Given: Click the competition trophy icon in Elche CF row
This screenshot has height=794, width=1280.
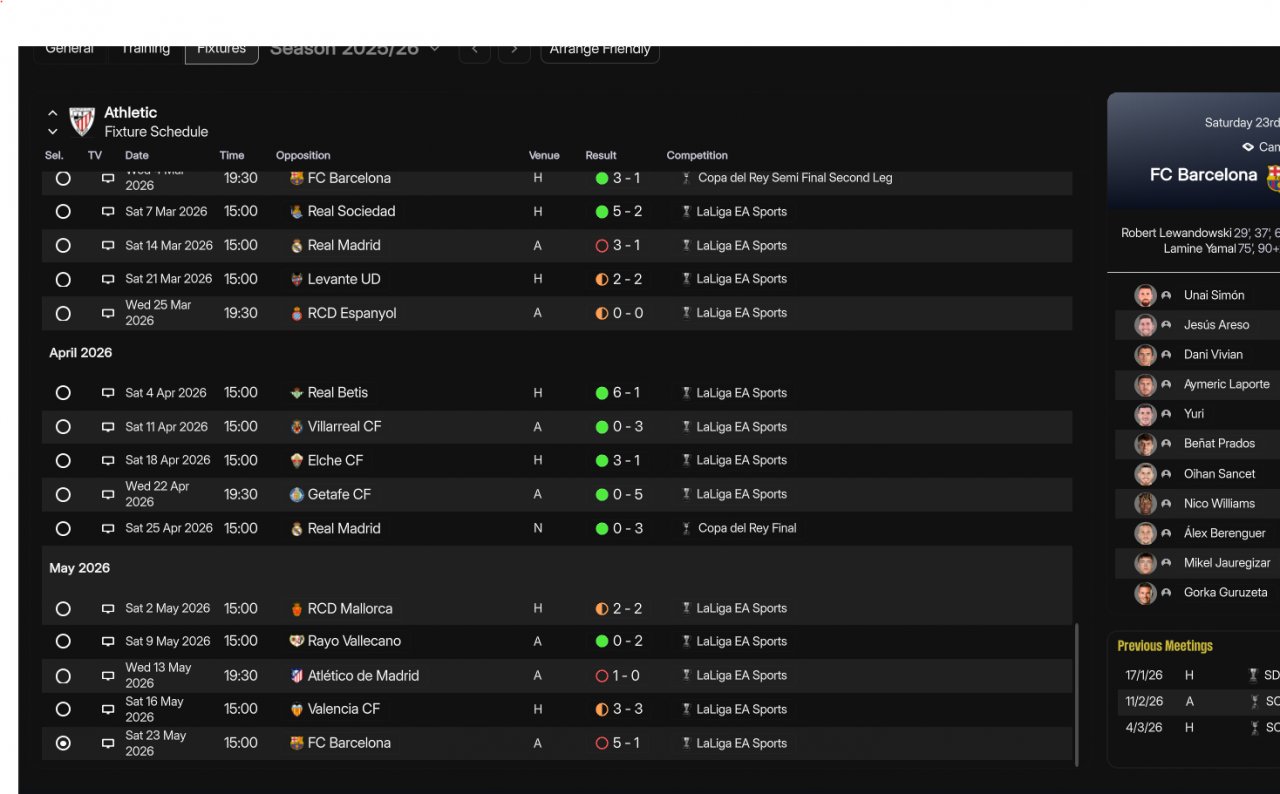Looking at the screenshot, I should 686,461.
